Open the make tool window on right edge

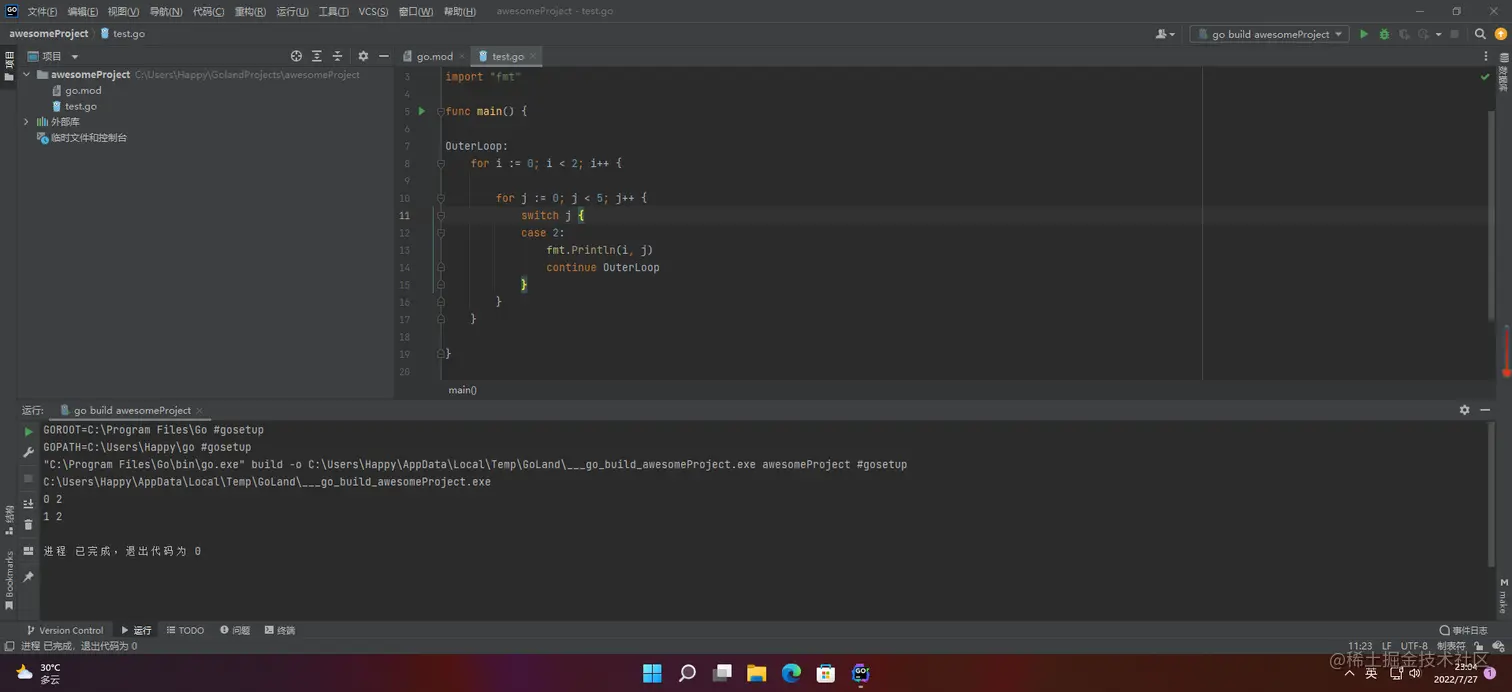click(1502, 595)
